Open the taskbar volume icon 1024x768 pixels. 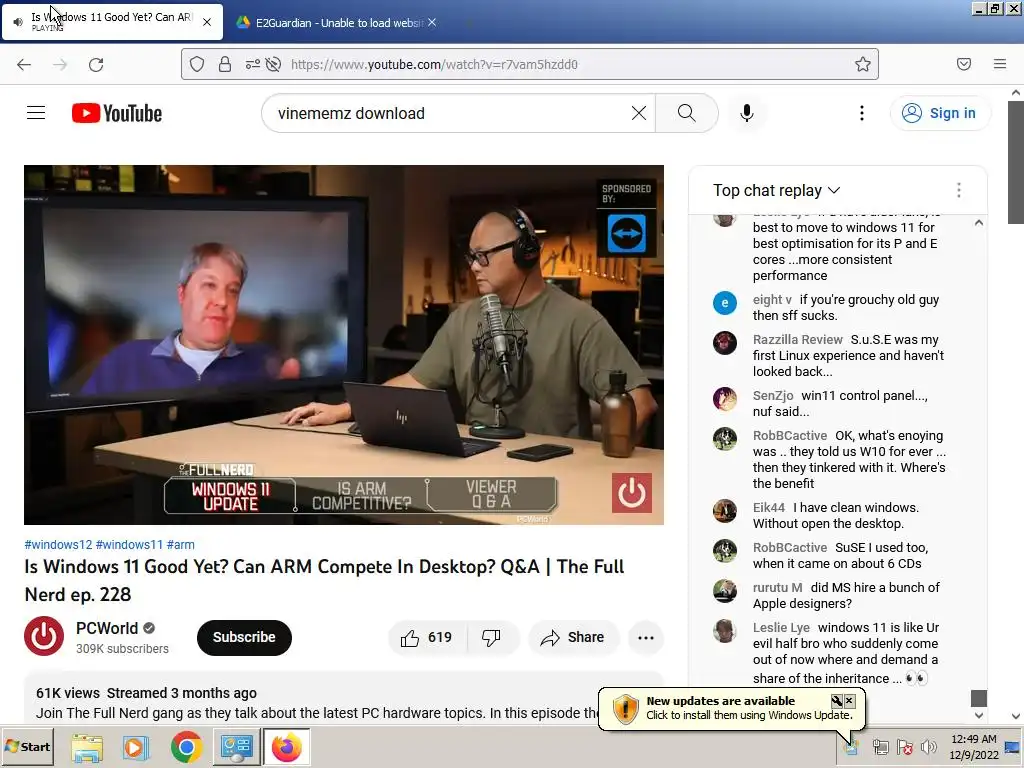[x=928, y=747]
